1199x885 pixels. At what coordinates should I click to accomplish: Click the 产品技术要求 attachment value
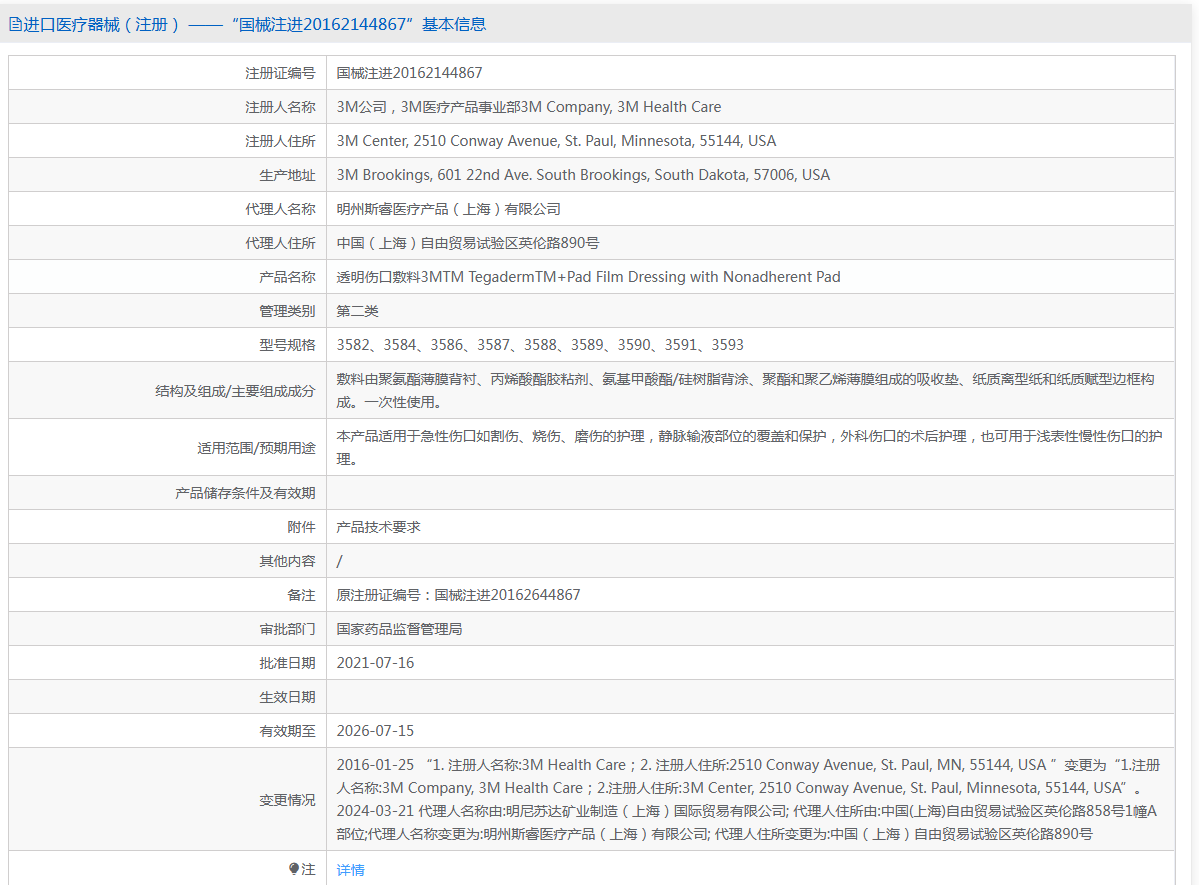(379, 527)
